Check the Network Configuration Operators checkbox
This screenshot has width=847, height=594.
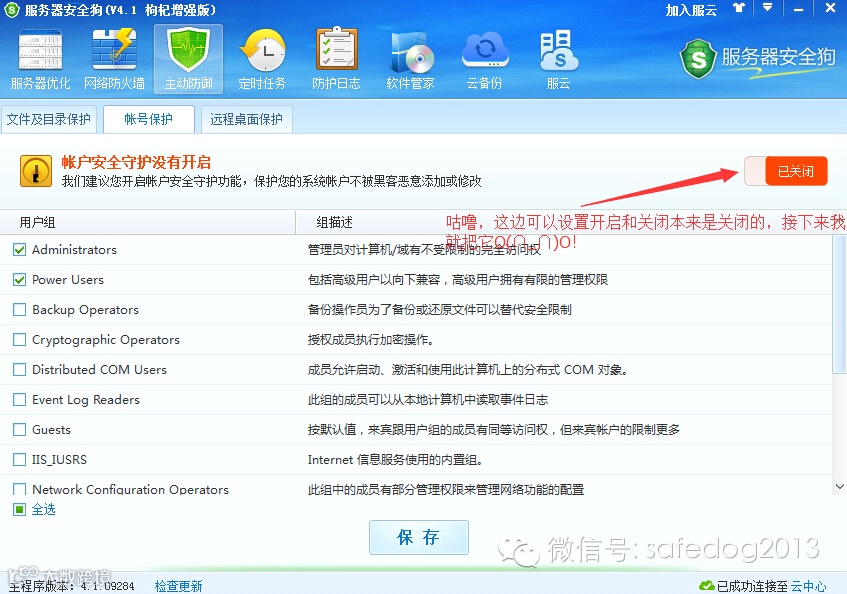click(19, 489)
